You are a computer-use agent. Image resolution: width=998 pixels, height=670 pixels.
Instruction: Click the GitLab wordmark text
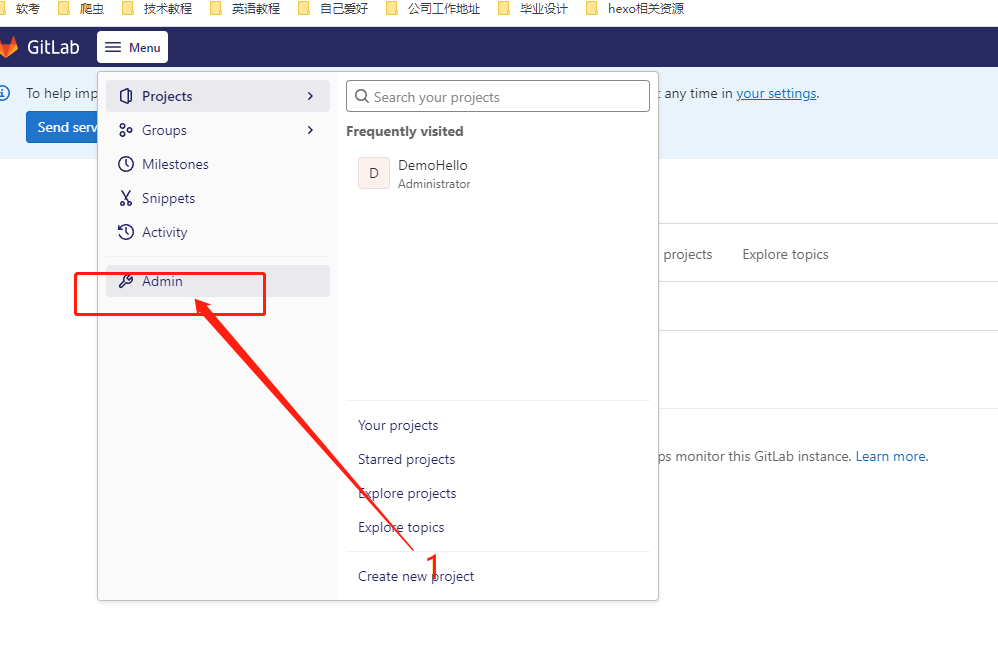coord(53,47)
